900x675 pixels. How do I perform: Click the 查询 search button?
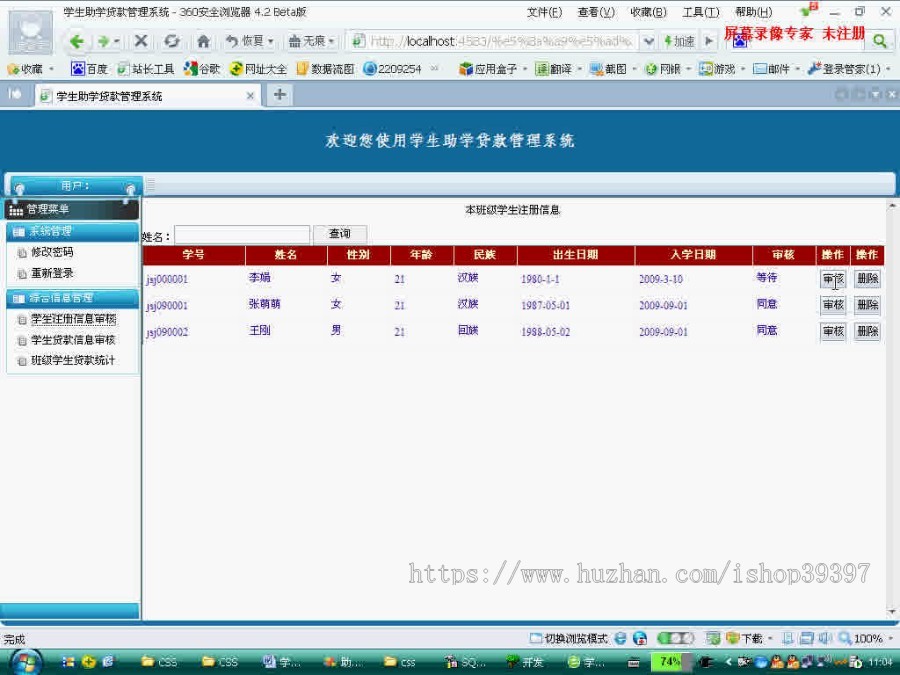[x=340, y=234]
